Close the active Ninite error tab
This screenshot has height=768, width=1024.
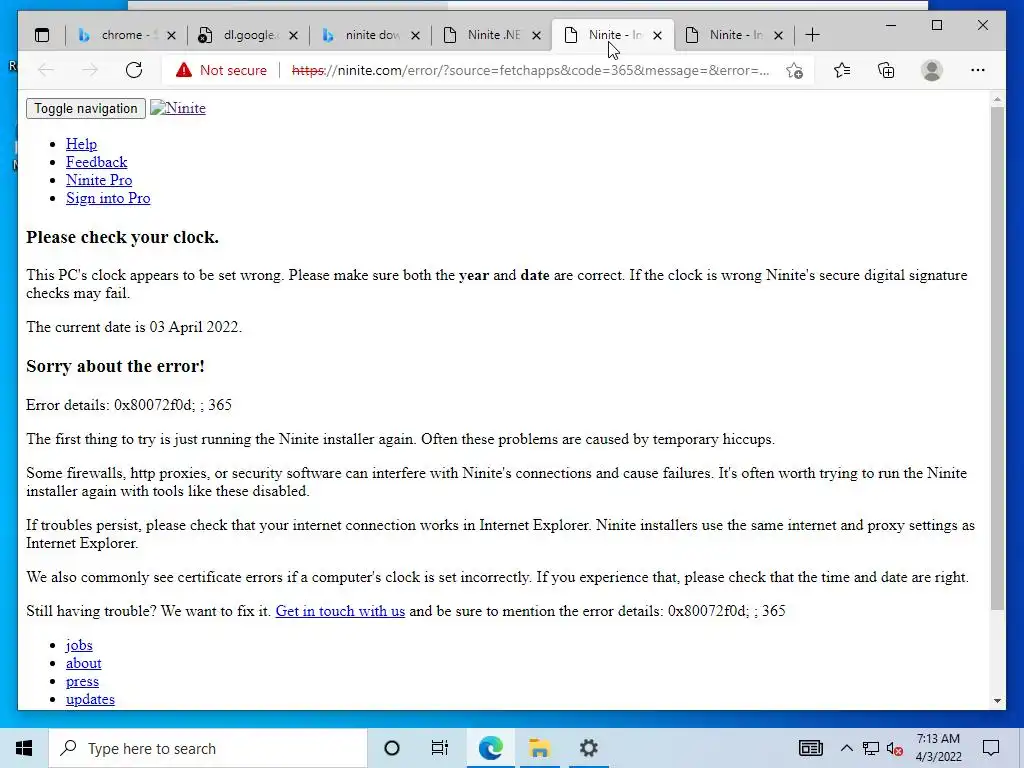click(x=657, y=36)
